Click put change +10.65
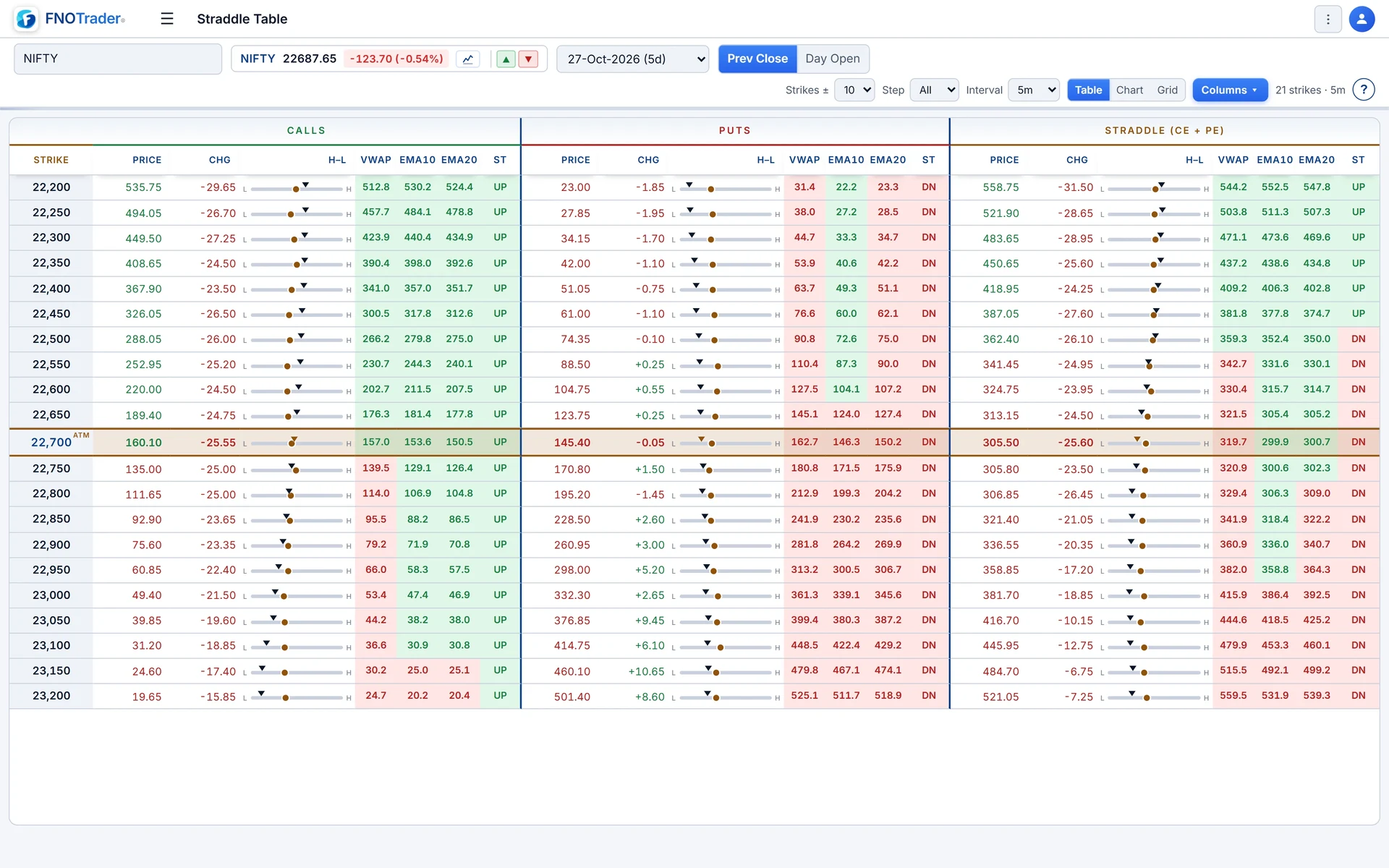This screenshot has height=868, width=1389. pyautogui.click(x=646, y=671)
